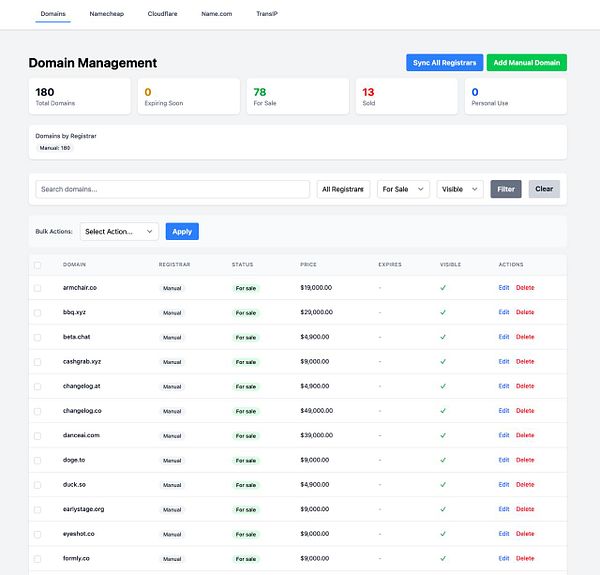Click the visible checkmark for bbq.xyz
The image size is (600, 575).
443,312
